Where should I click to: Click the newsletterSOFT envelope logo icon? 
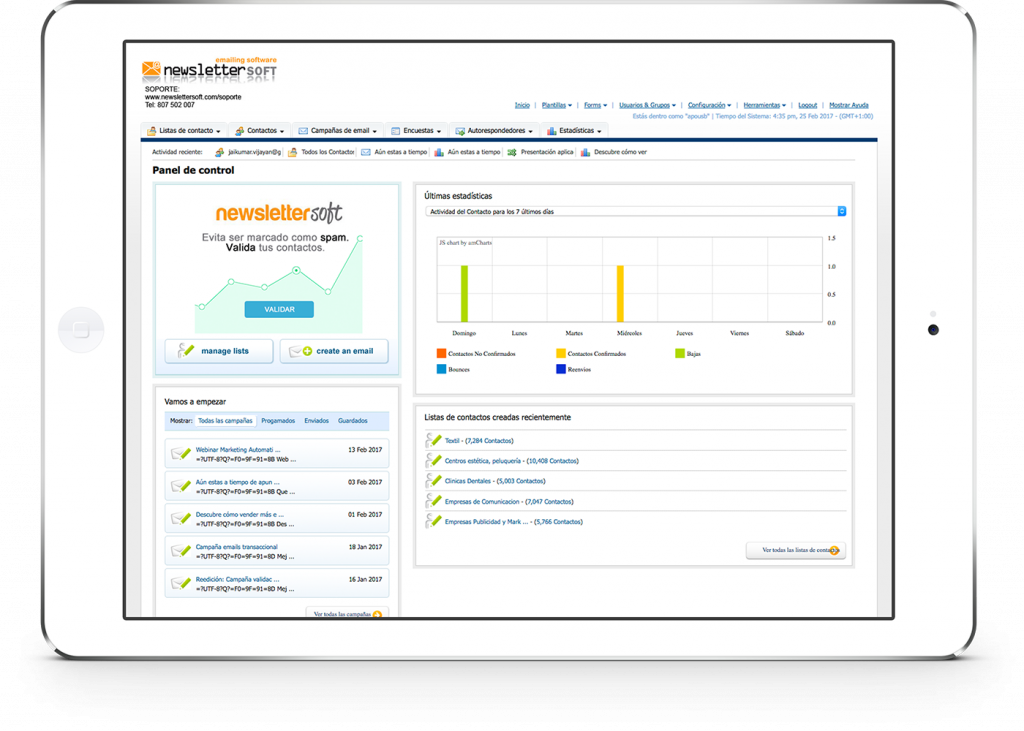(151, 69)
